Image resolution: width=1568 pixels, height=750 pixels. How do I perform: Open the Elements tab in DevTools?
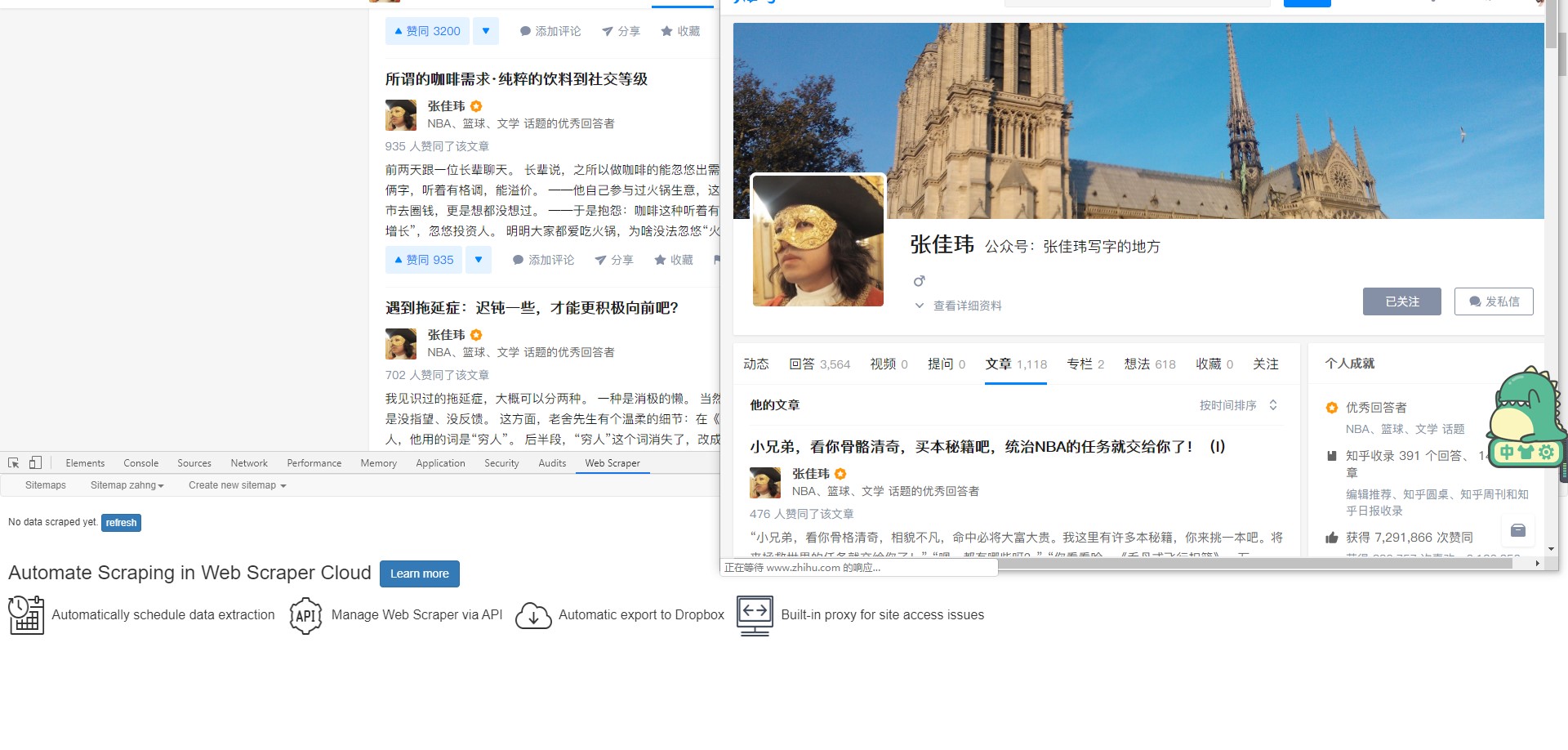(85, 463)
